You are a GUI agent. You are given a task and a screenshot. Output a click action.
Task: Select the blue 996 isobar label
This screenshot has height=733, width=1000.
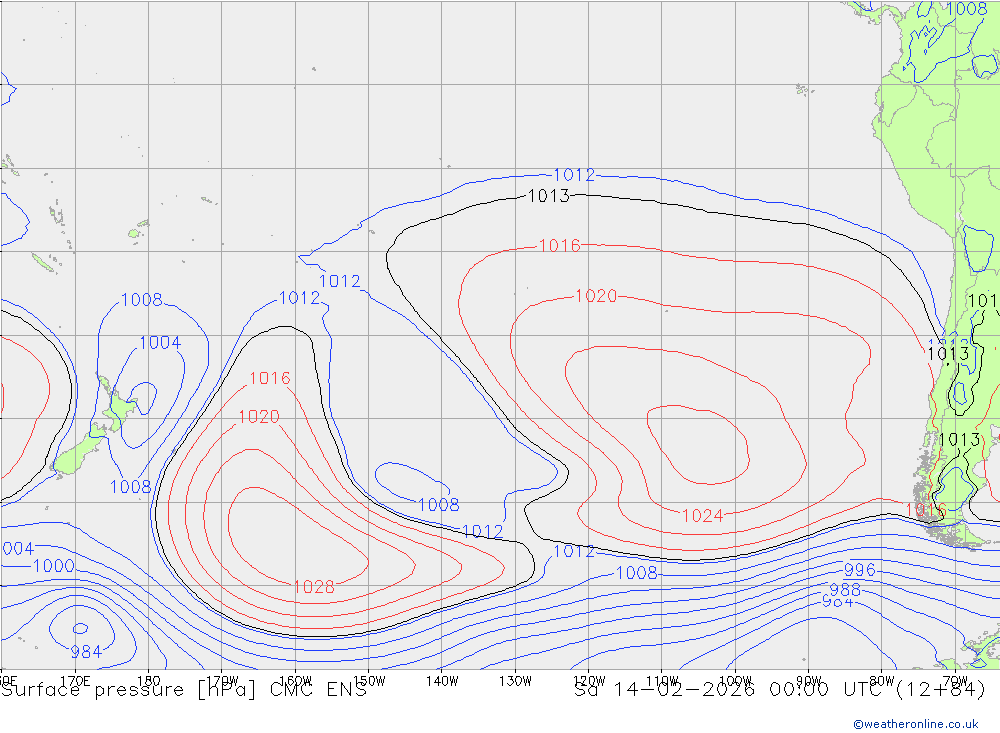click(860, 570)
